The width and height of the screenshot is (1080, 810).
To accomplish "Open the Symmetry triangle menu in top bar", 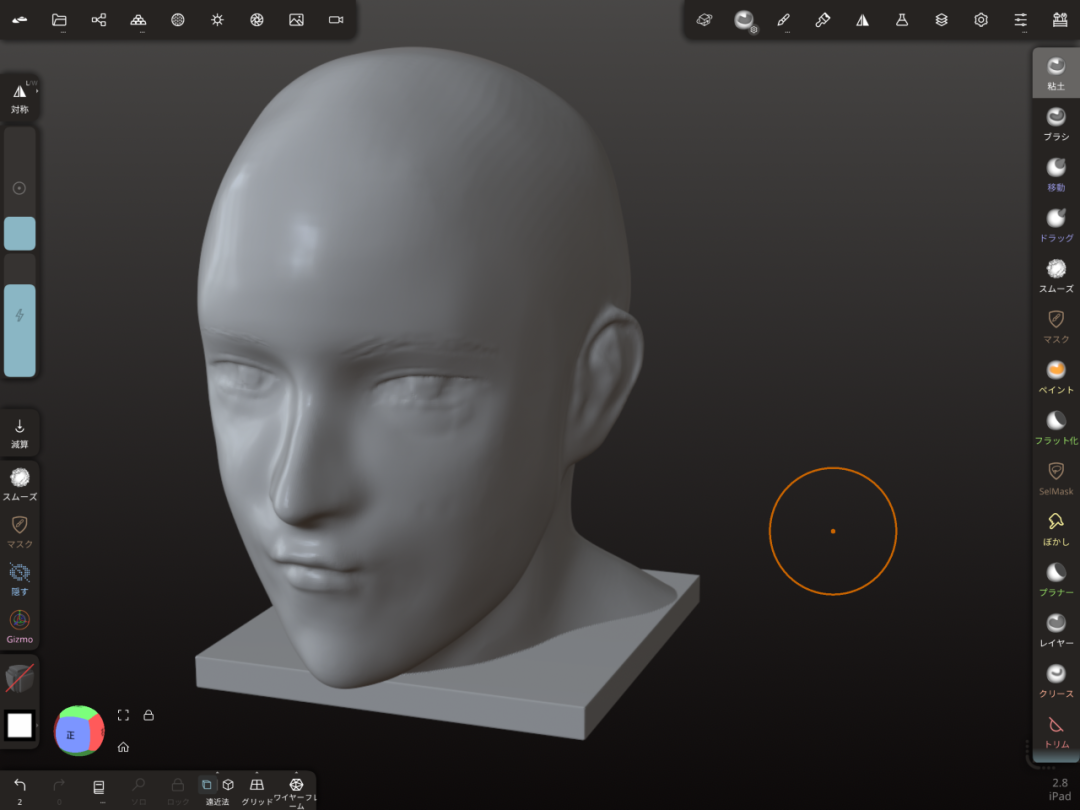I will click(862, 20).
